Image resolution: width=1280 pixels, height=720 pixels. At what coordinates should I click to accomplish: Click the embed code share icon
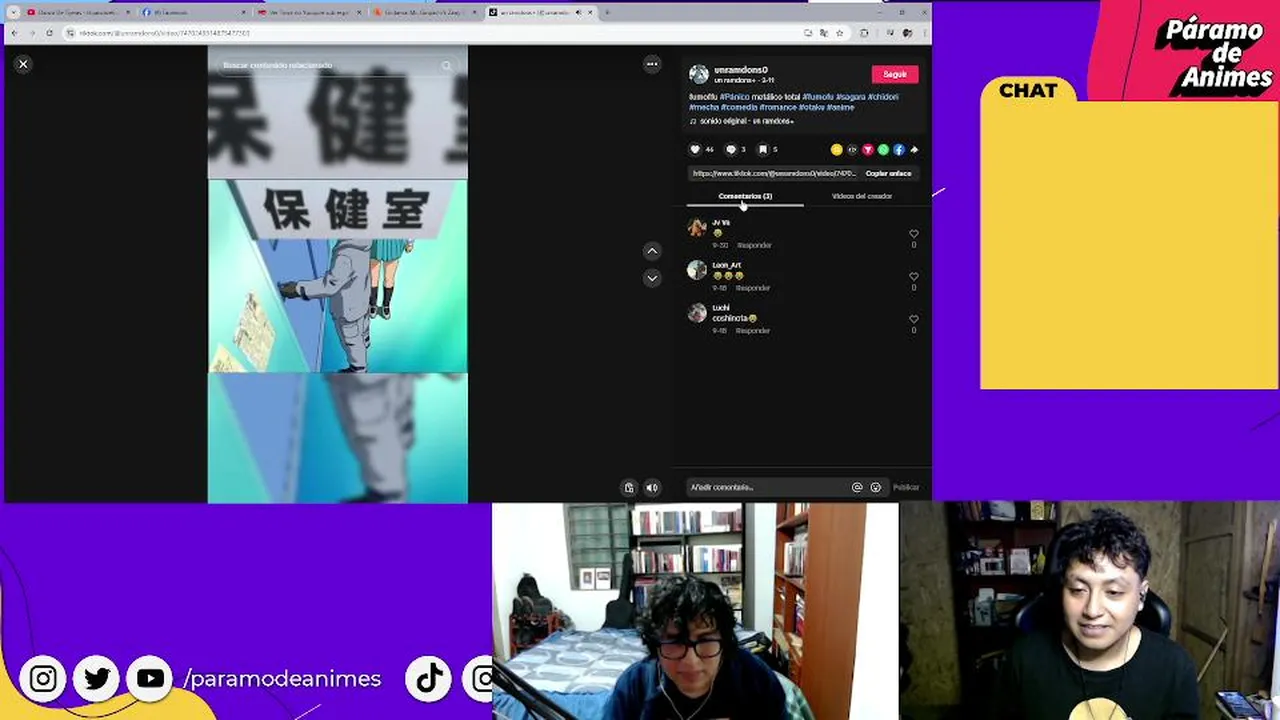(x=852, y=150)
